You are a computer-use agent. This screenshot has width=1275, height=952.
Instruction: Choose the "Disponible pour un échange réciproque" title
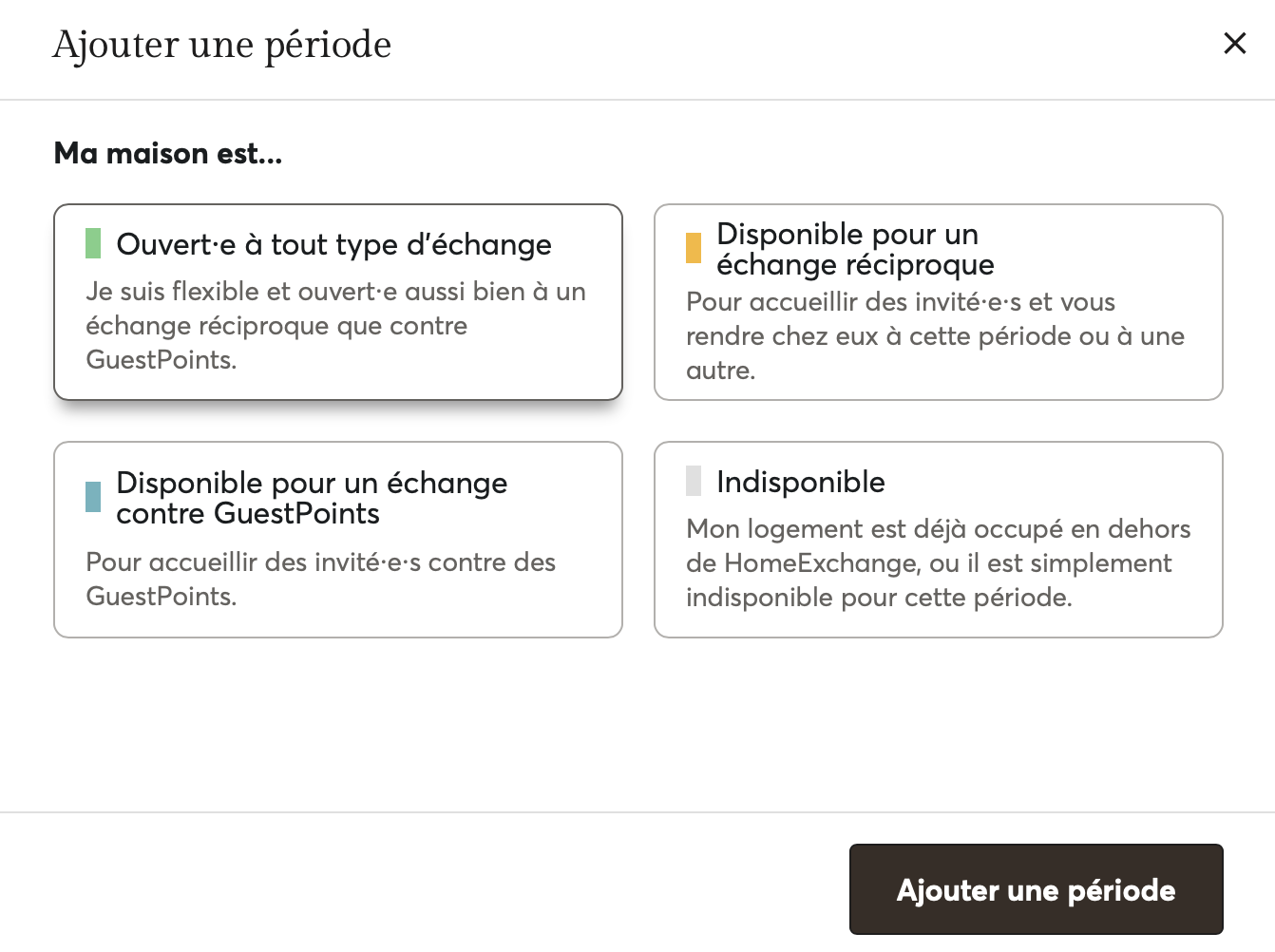coord(854,249)
